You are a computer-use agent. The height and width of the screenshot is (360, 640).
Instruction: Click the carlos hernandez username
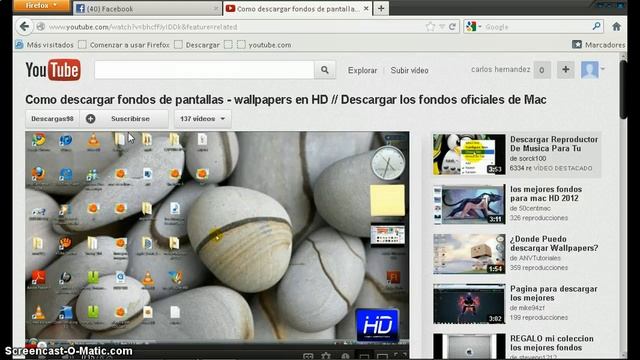[500, 69]
